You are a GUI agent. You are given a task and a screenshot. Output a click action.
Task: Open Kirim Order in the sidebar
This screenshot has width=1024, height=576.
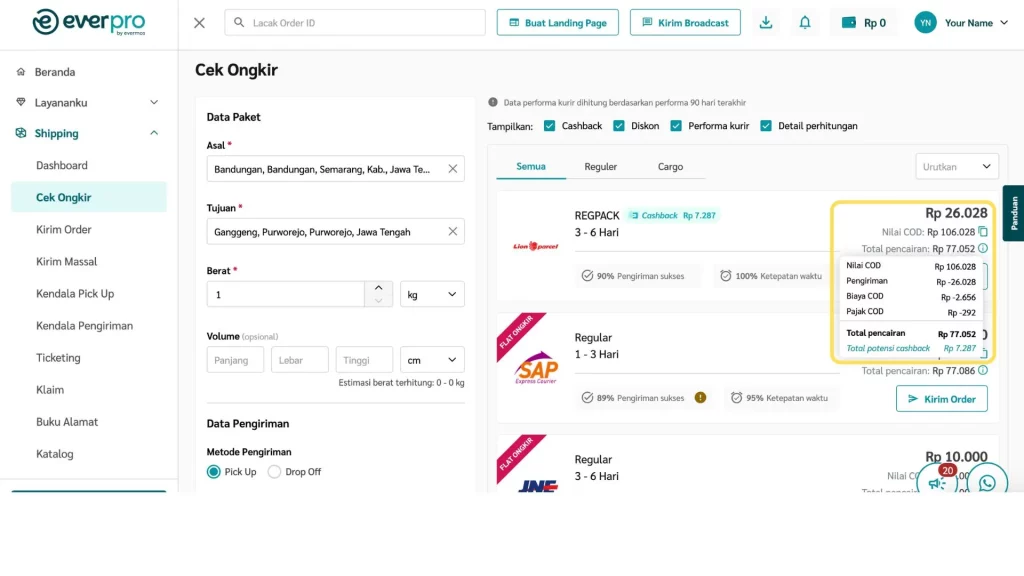click(x=64, y=230)
